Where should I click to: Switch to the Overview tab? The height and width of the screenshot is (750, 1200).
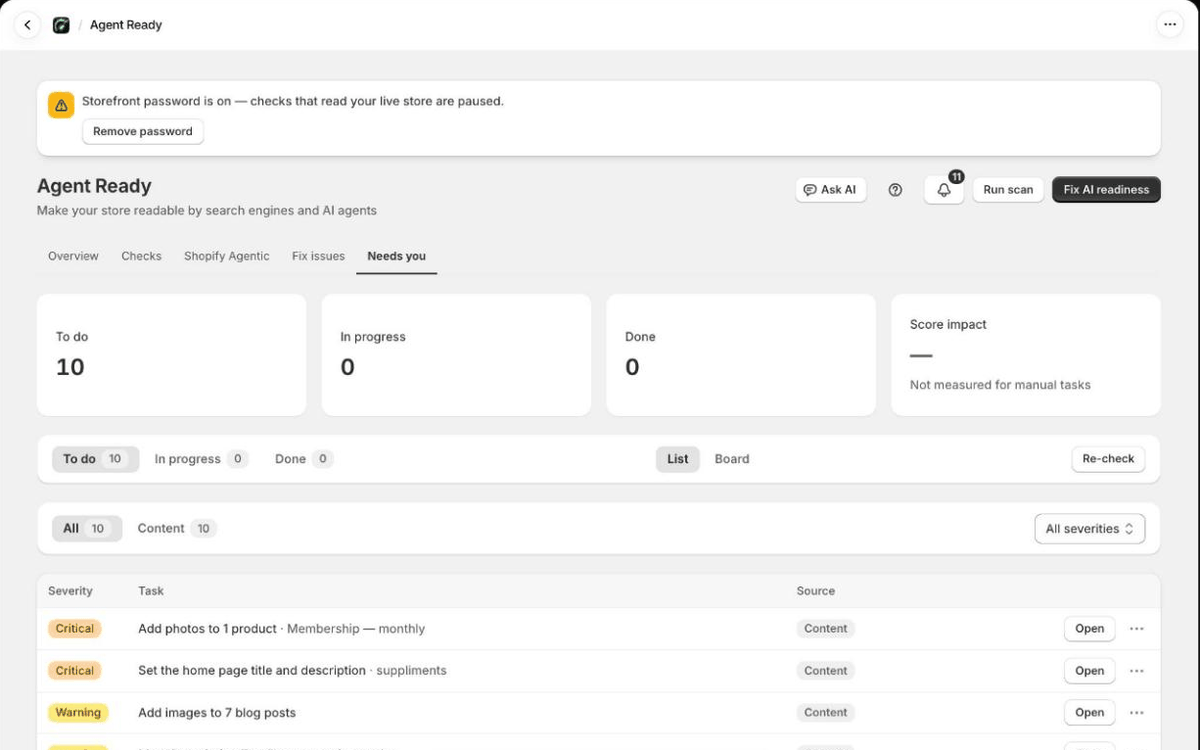tap(73, 256)
